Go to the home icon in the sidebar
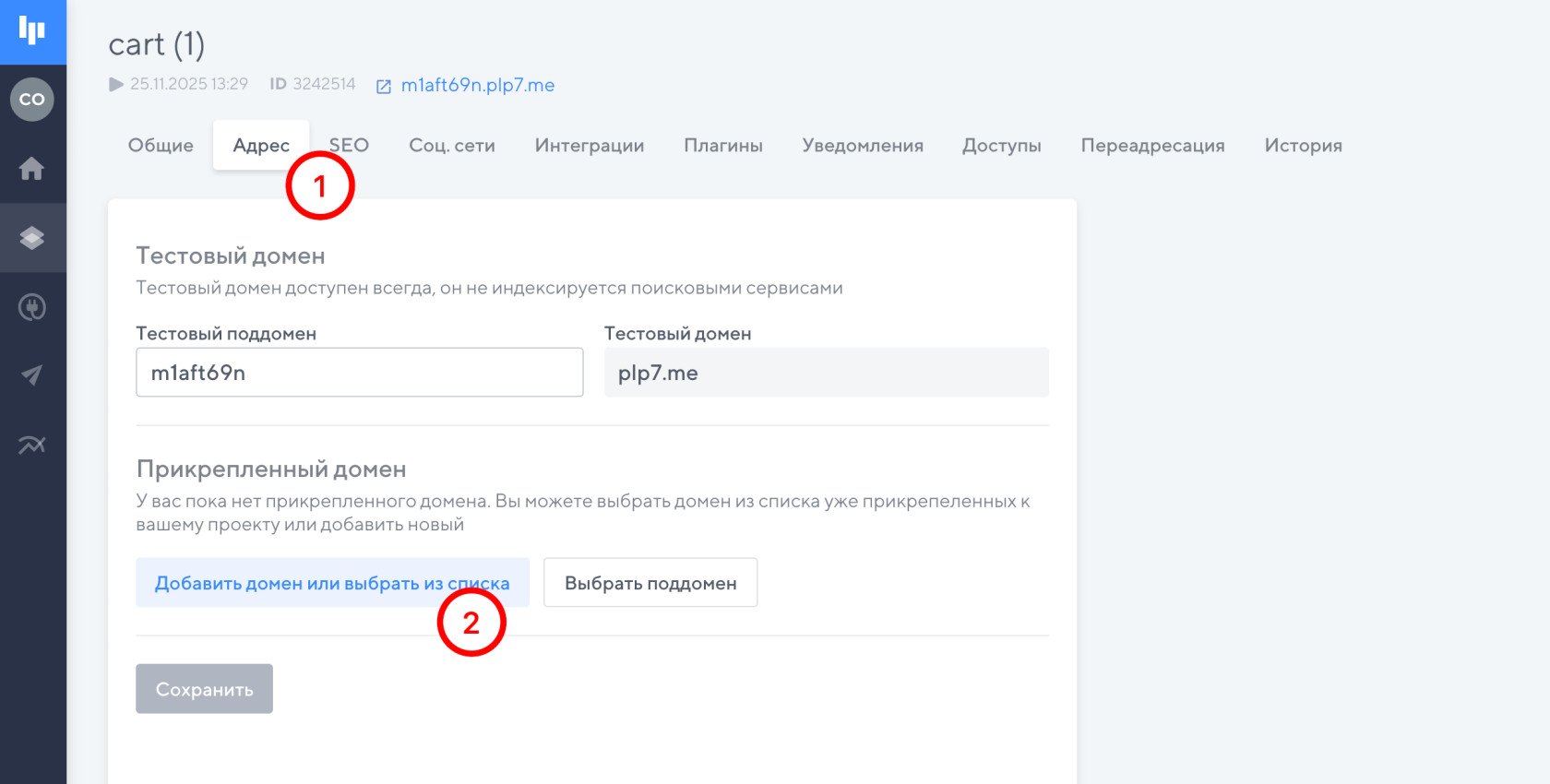 point(32,169)
